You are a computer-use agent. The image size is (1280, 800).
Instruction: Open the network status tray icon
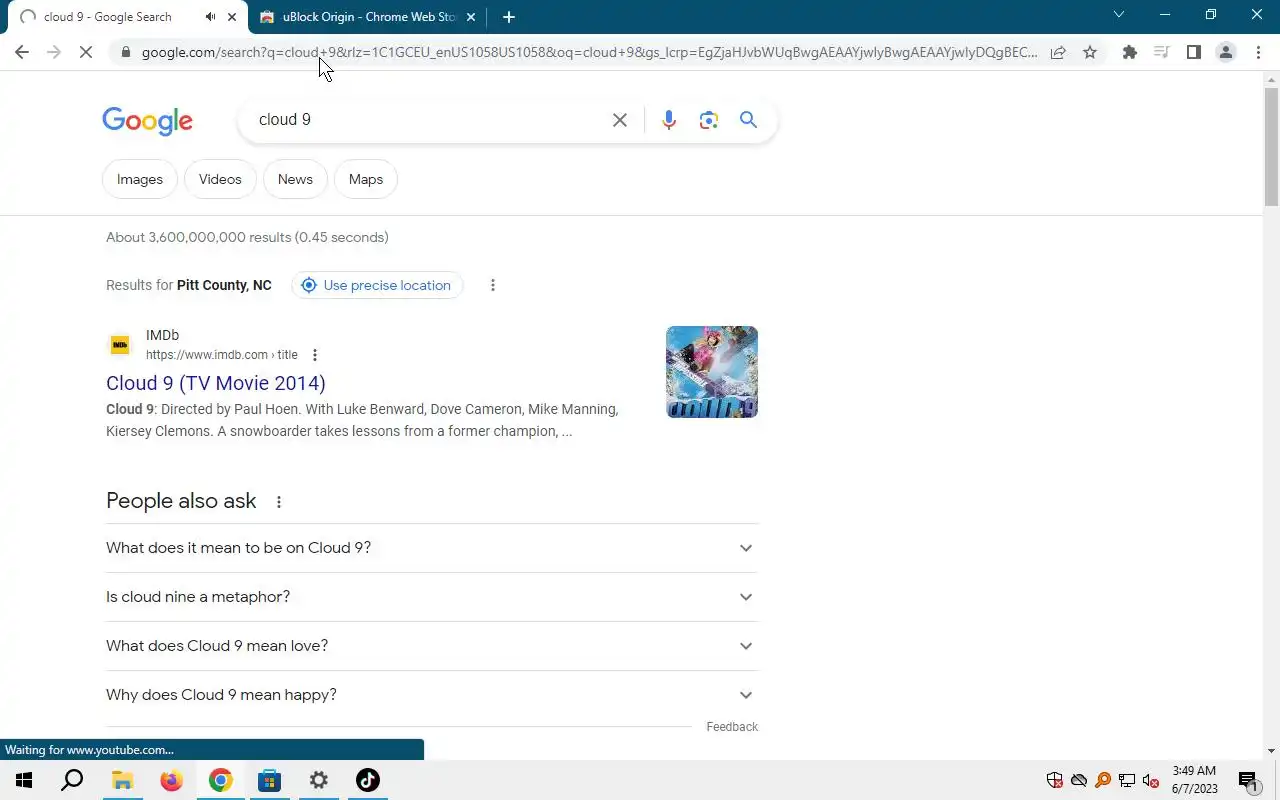1127,780
